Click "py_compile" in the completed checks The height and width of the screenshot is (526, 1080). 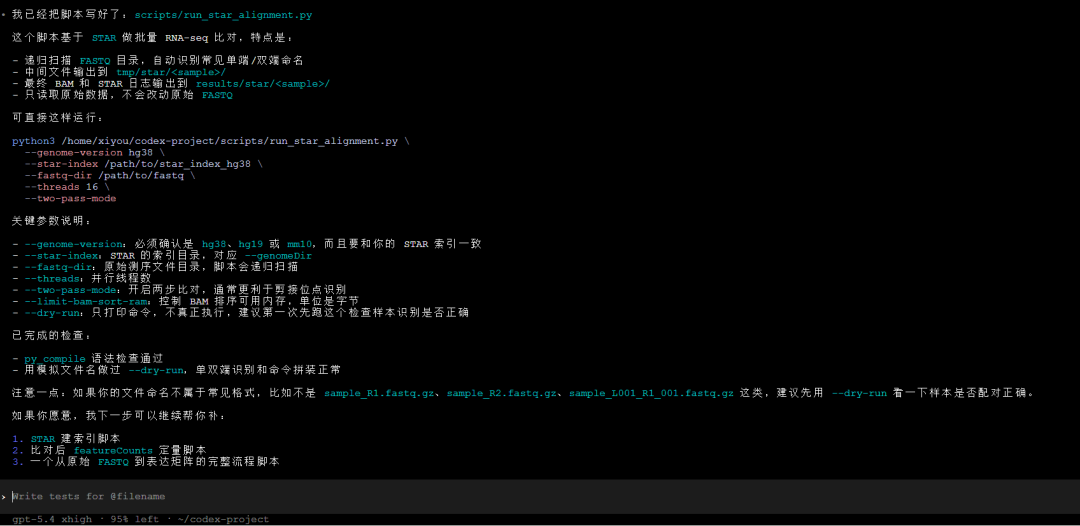point(55,358)
